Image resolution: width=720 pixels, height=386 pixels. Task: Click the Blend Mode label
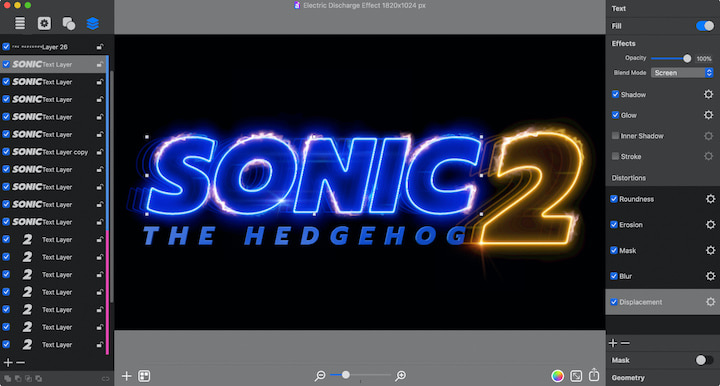pyautogui.click(x=630, y=73)
